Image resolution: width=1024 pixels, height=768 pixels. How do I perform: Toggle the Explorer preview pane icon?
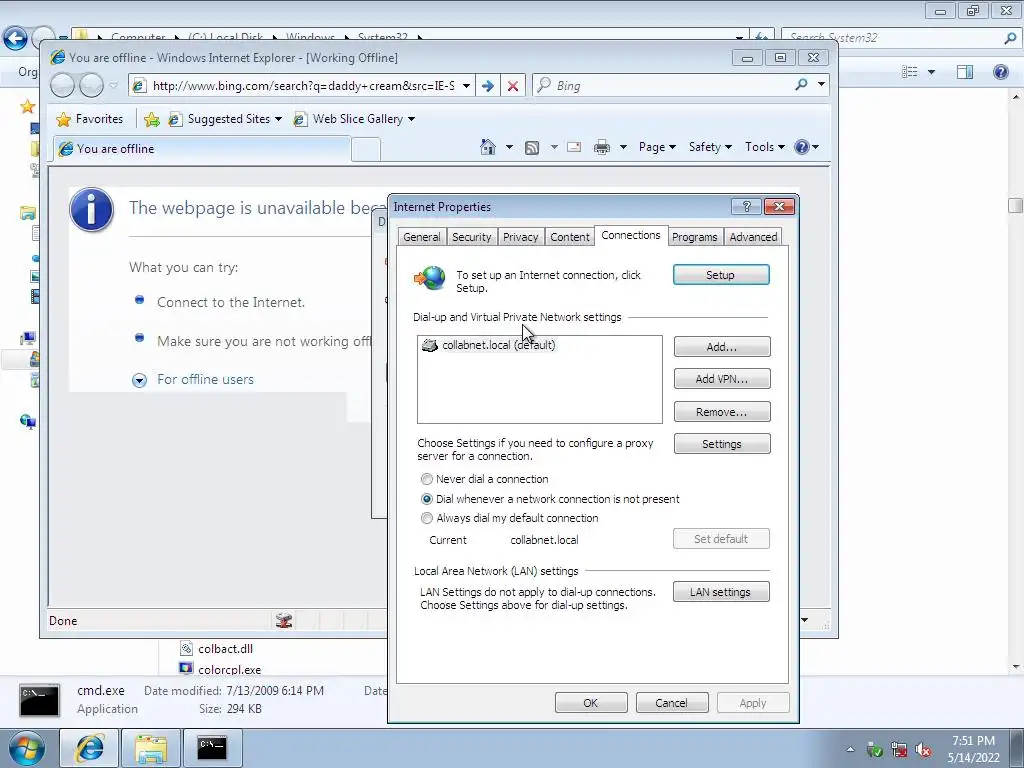965,72
